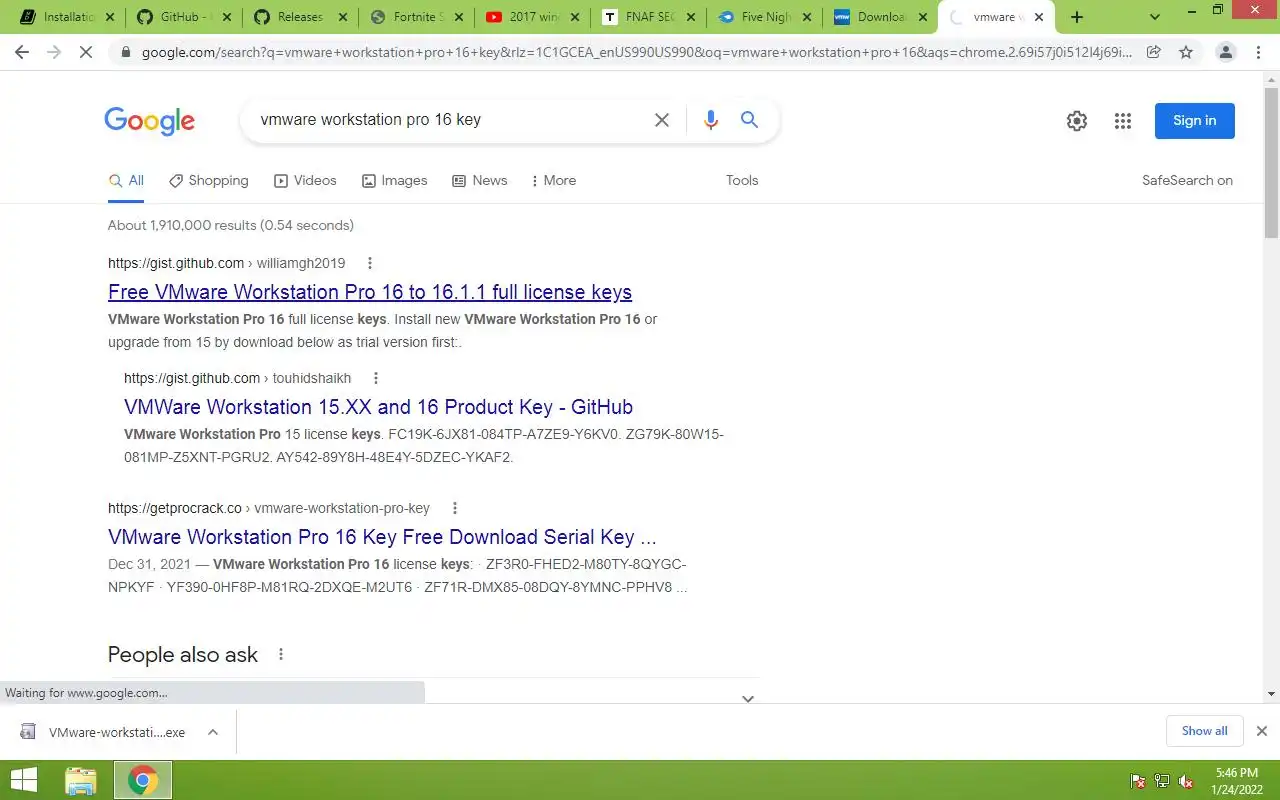Switch to the Releases tab
The height and width of the screenshot is (800, 1280).
(300, 17)
